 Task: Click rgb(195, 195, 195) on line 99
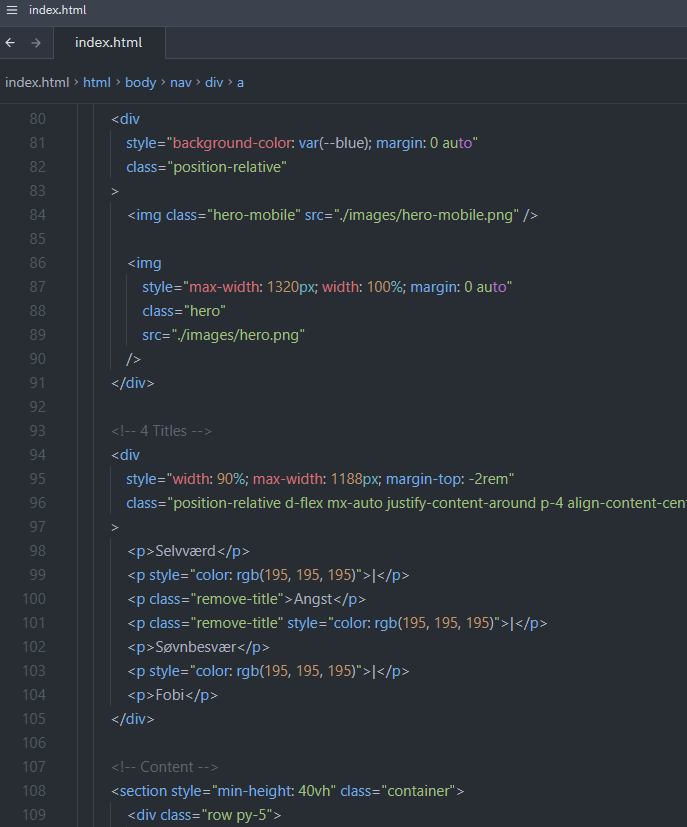pos(297,575)
